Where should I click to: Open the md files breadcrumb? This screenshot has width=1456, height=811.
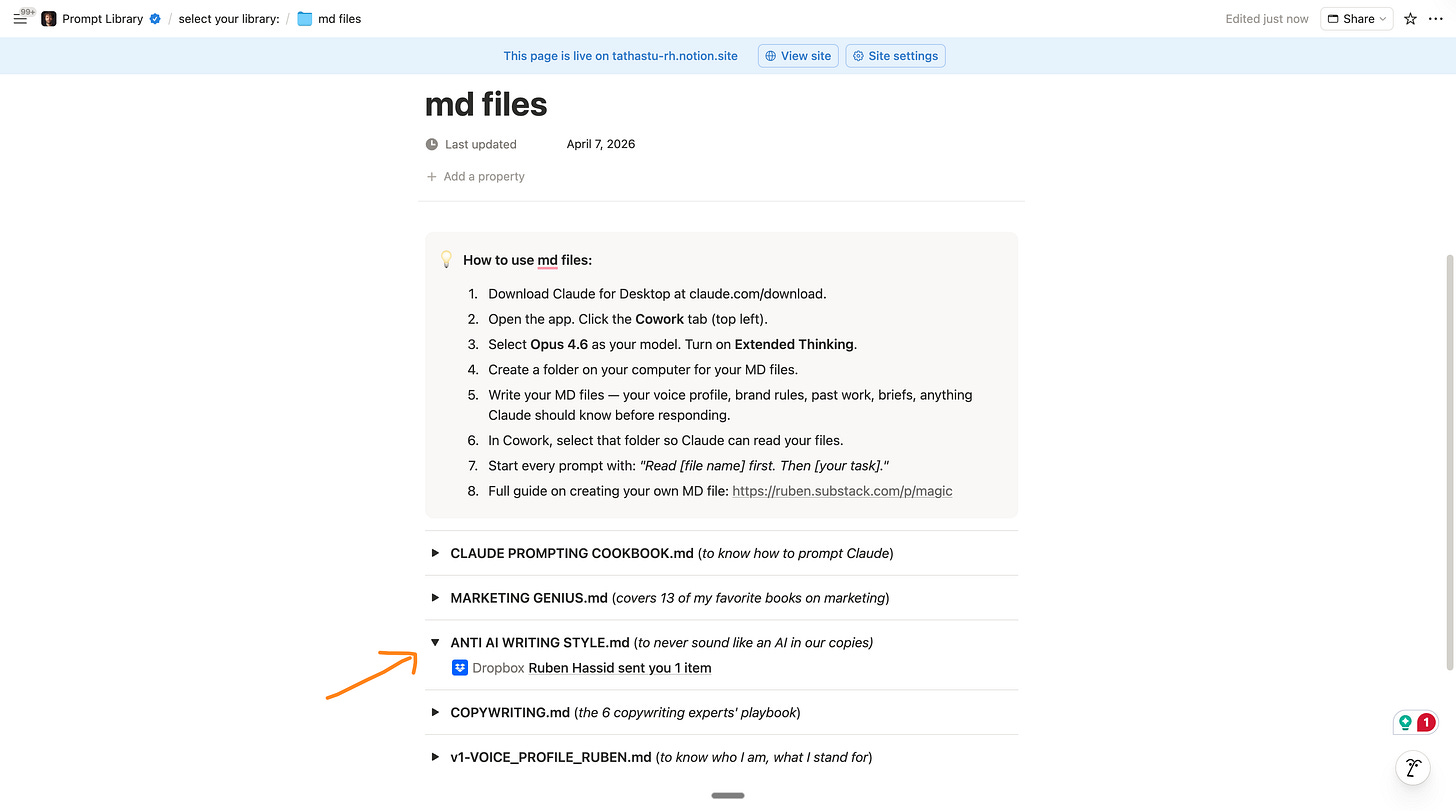(339, 19)
